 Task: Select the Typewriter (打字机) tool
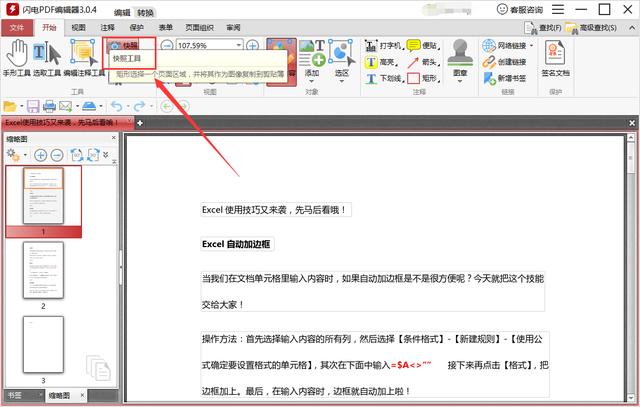(383, 45)
